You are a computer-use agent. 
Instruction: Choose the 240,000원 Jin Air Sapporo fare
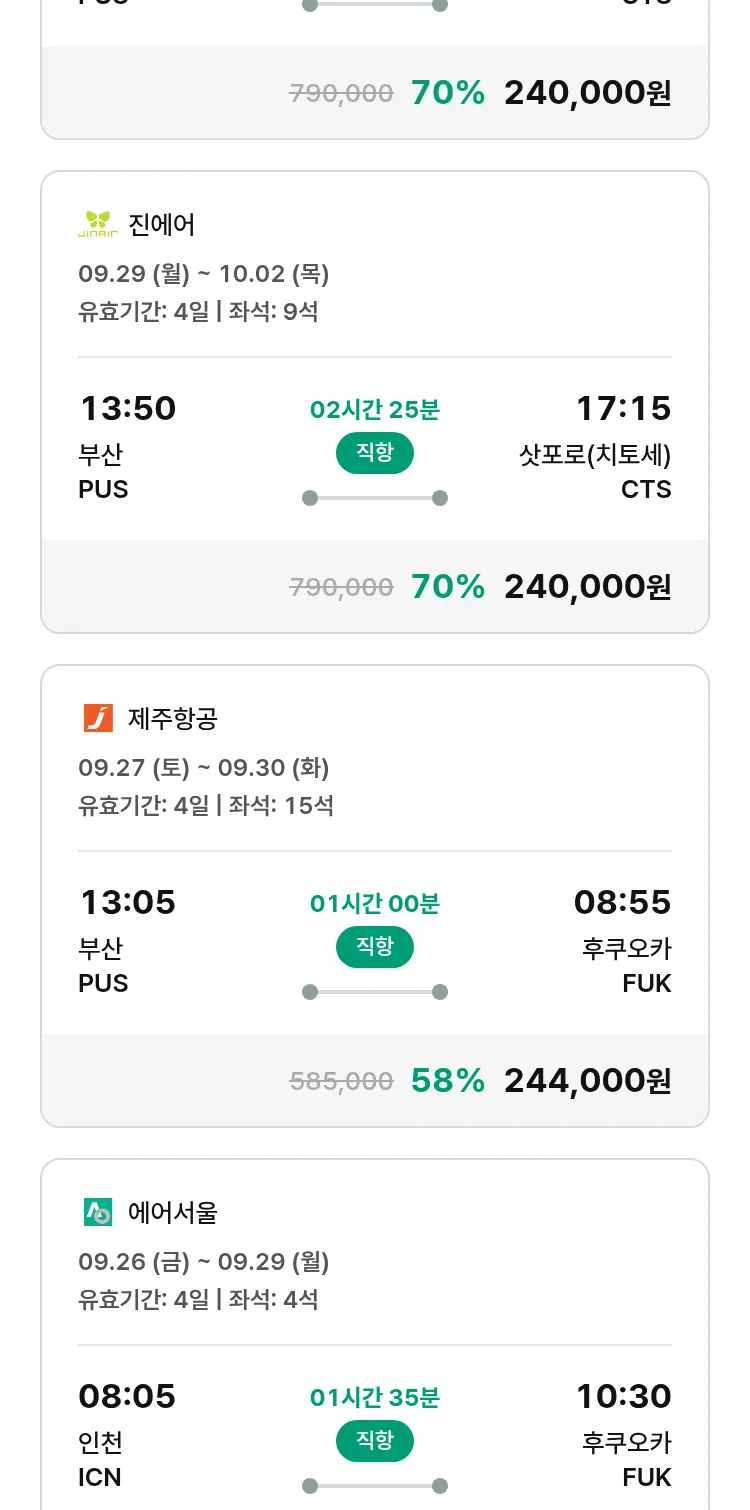click(x=587, y=586)
